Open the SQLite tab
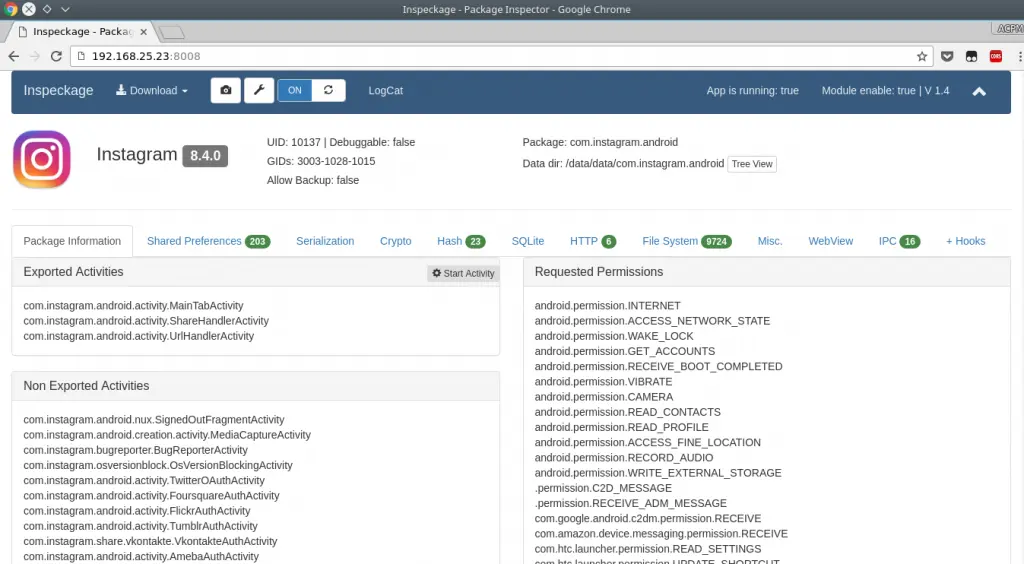Screen dimensions: 1024x564 (528, 241)
